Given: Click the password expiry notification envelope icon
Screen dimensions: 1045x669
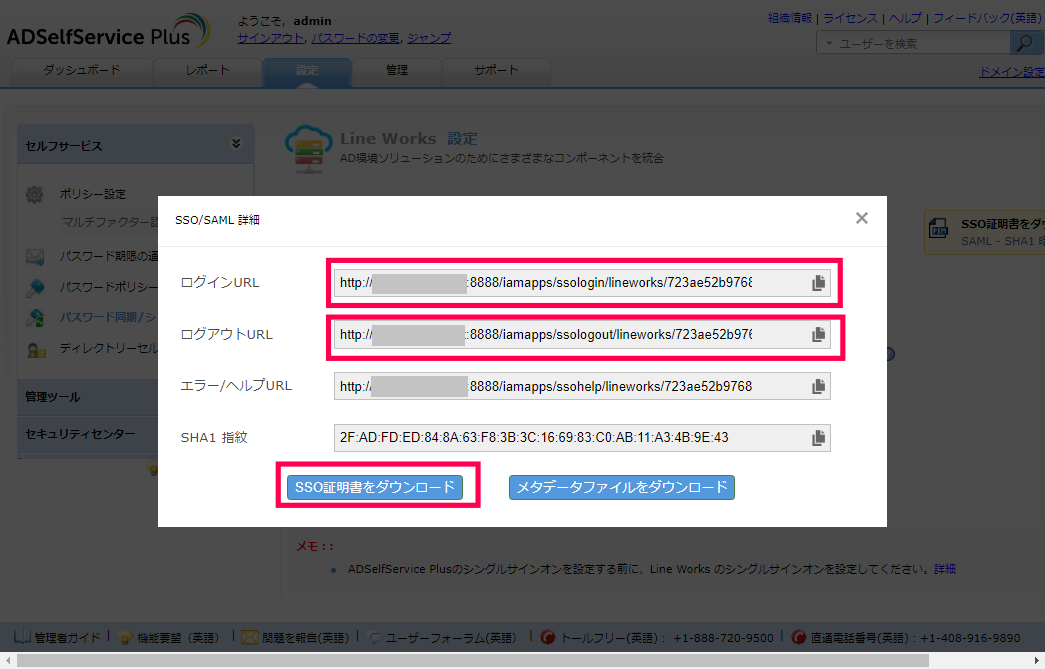Looking at the screenshot, I should click(x=35, y=257).
